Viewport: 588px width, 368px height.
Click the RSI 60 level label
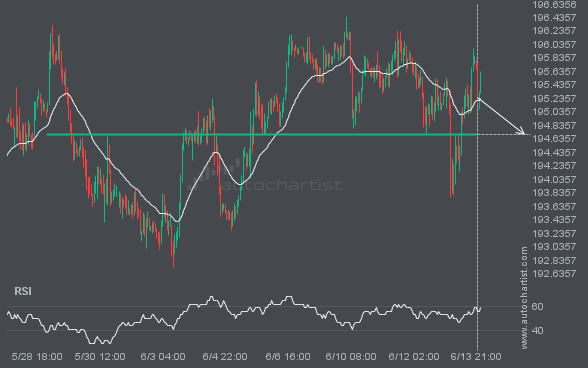pos(537,307)
